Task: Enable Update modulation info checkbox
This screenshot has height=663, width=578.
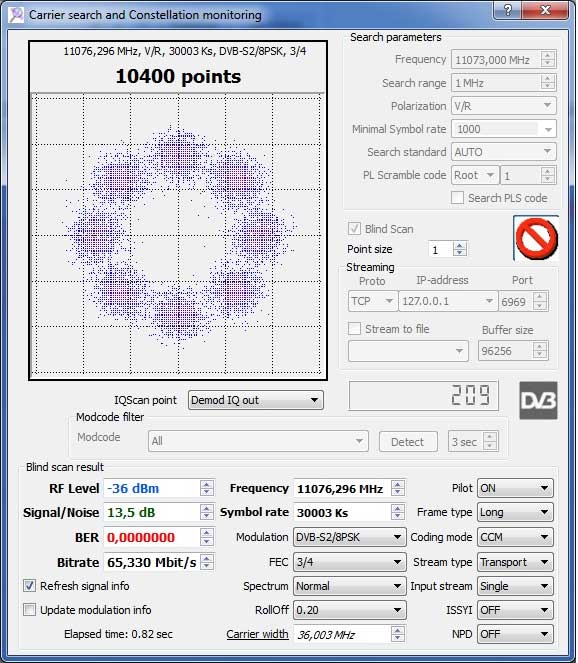Action: [29, 610]
